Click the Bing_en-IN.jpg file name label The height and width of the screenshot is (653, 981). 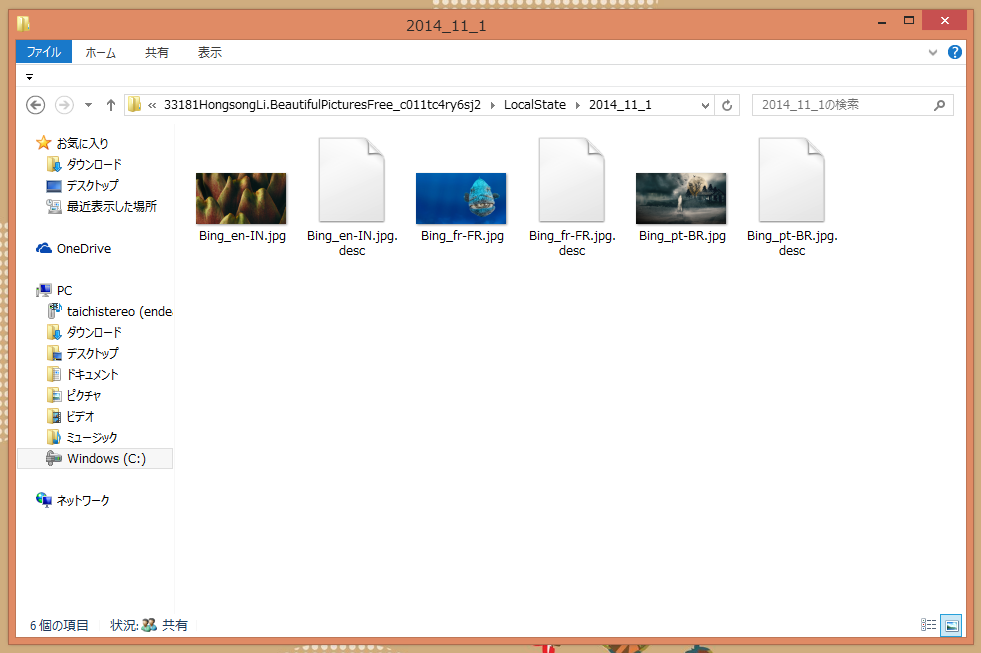click(x=242, y=236)
